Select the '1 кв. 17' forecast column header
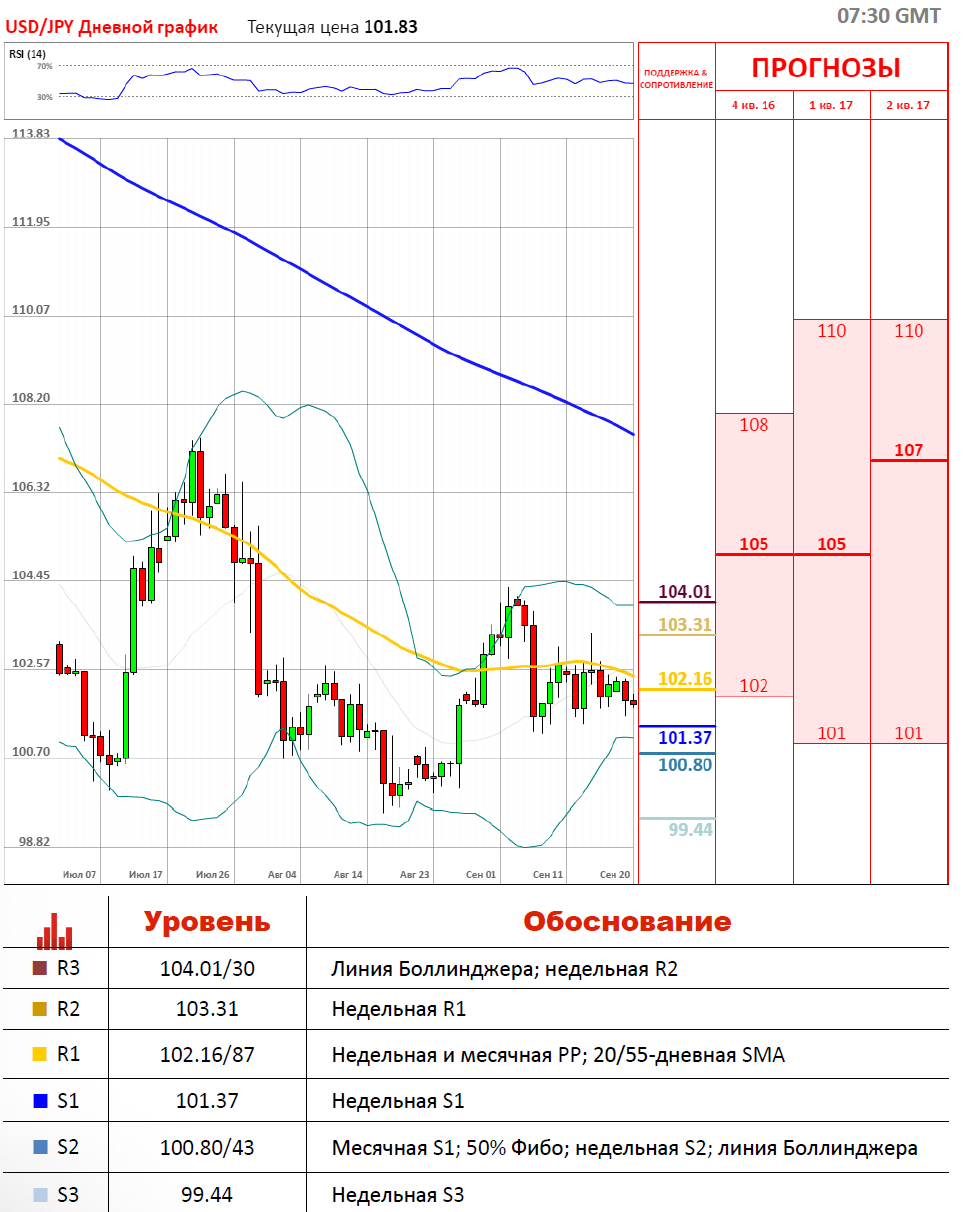The image size is (965, 1212). [x=832, y=105]
